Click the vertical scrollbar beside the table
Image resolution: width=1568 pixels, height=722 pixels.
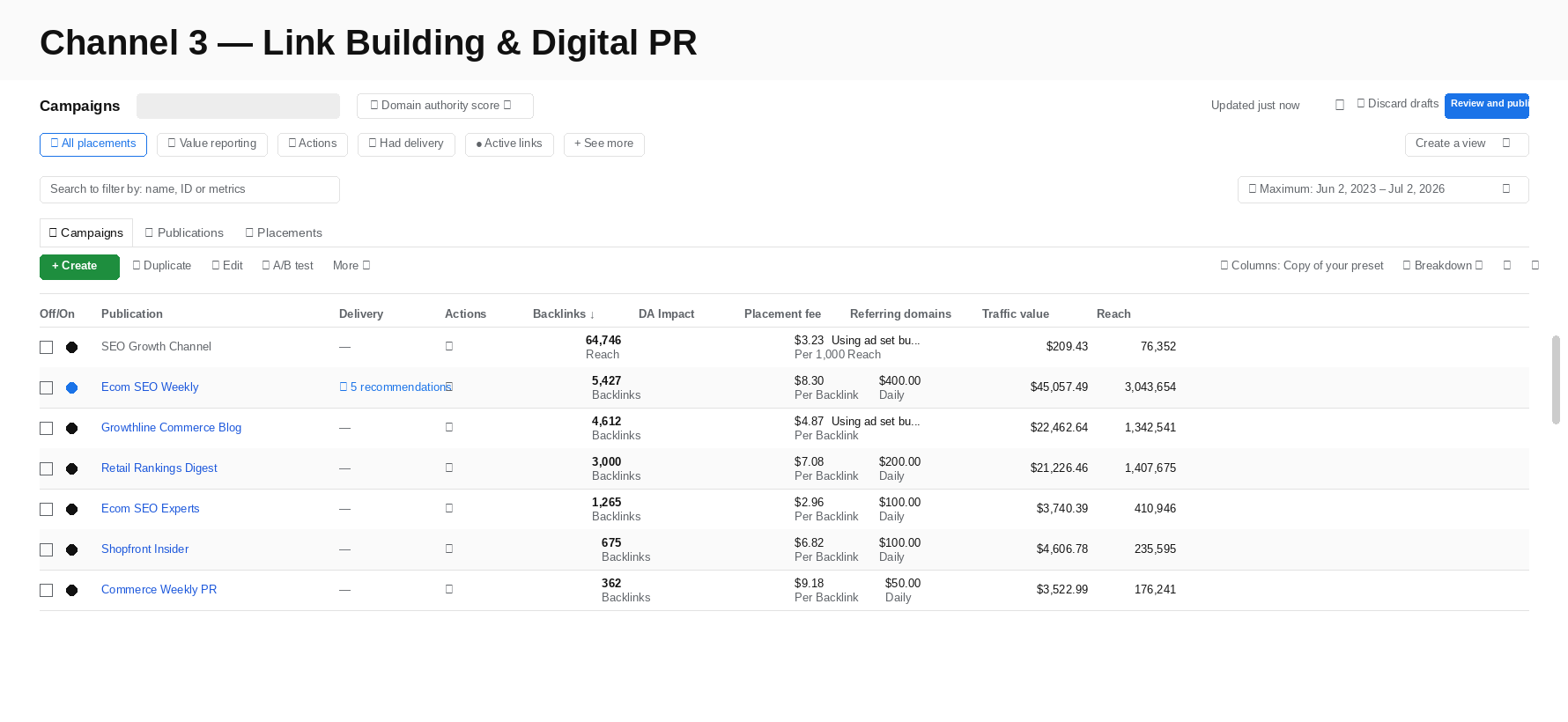tap(1556, 379)
